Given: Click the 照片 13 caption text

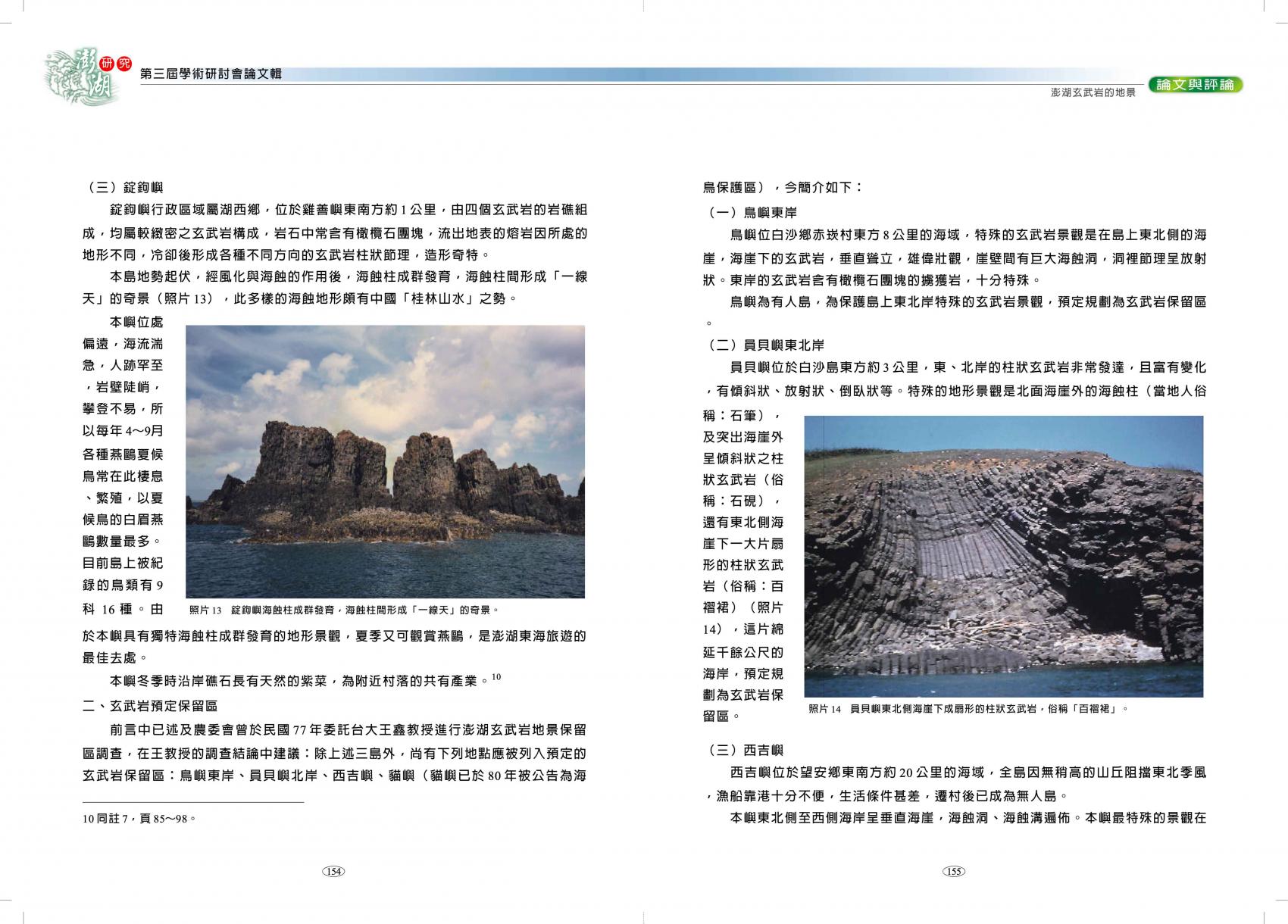Looking at the screenshot, I should [344, 610].
